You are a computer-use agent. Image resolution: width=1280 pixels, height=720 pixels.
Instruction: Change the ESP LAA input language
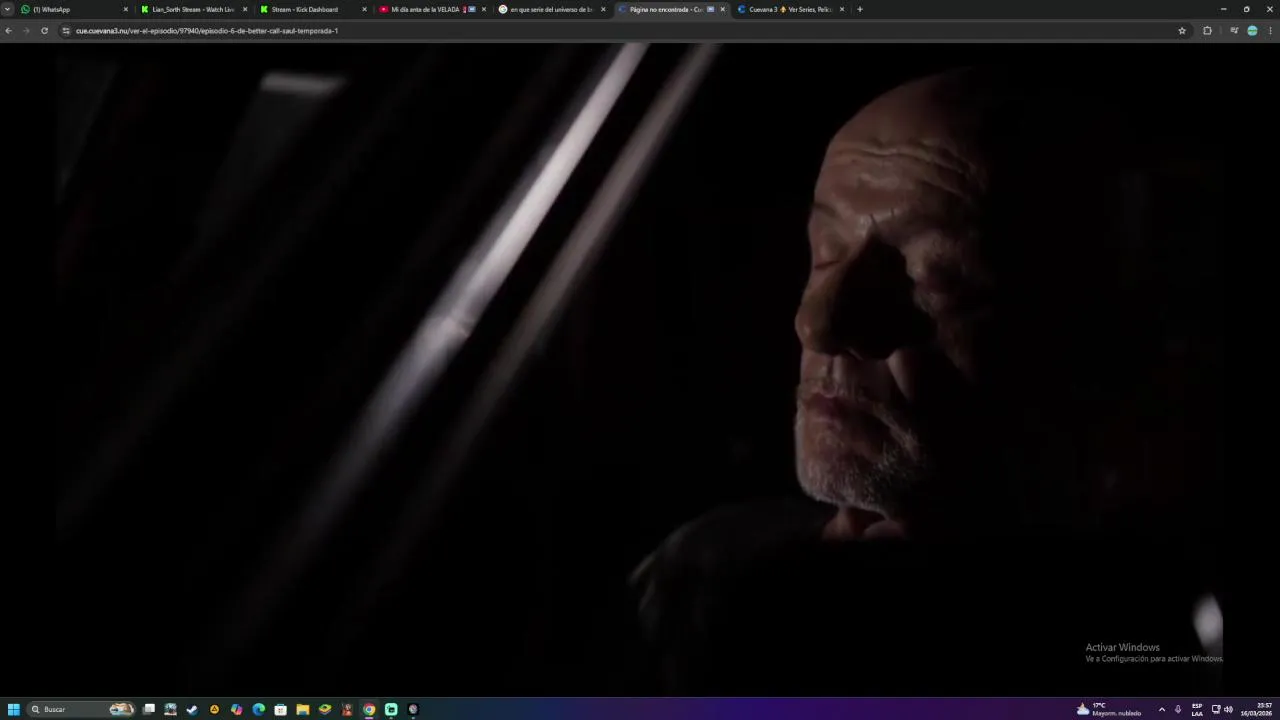(1197, 709)
